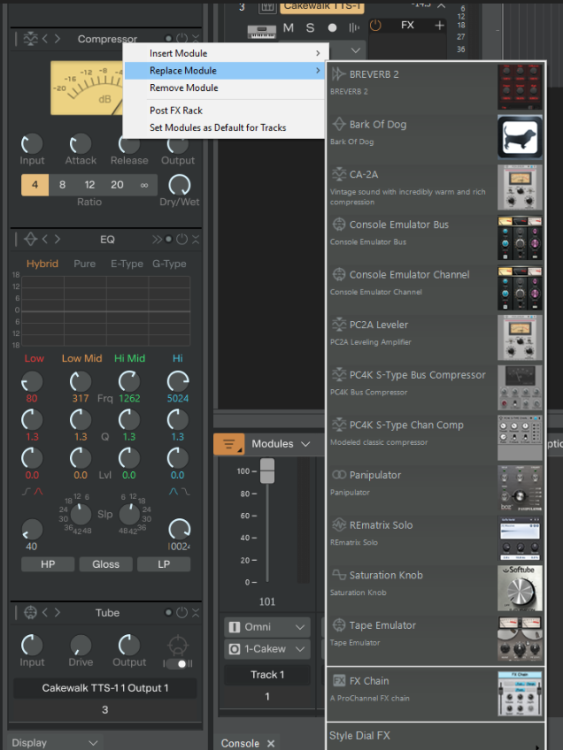Screen dimensions: 563x750
Task: Replace with Saturation Knob module
Action: click(x=435, y=588)
